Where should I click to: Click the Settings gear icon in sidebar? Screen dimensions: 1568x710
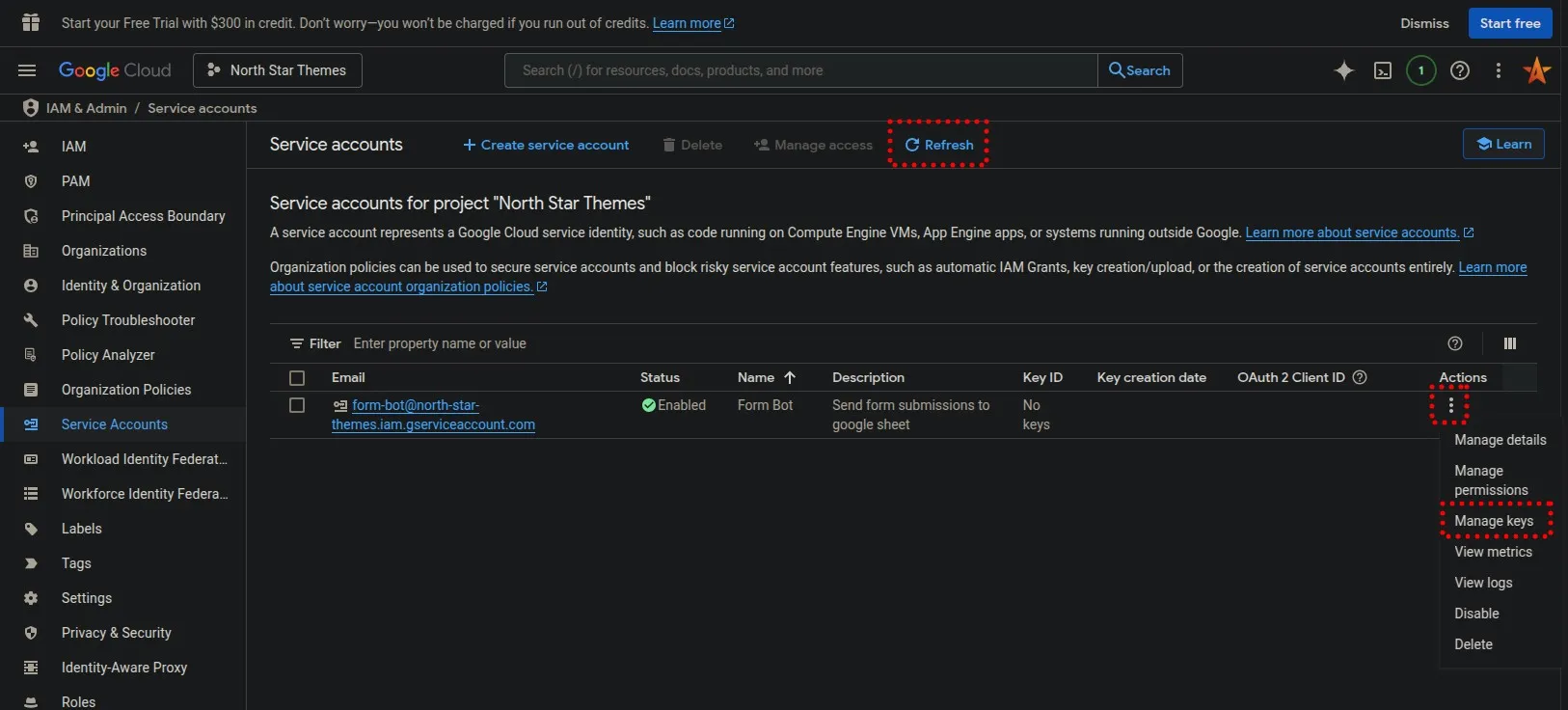click(31, 598)
